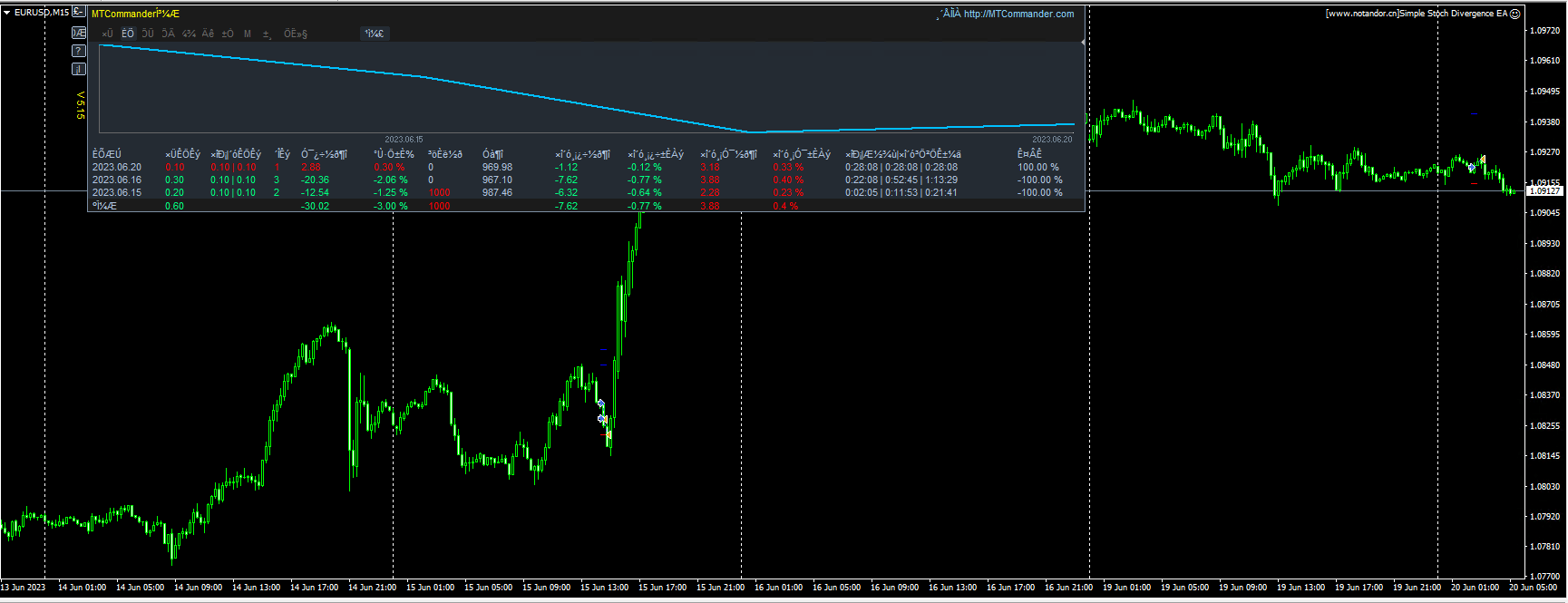Collapse the MTCommander panel with the right-edge arrow
This screenshot has height=603, width=1568.
1083,43
